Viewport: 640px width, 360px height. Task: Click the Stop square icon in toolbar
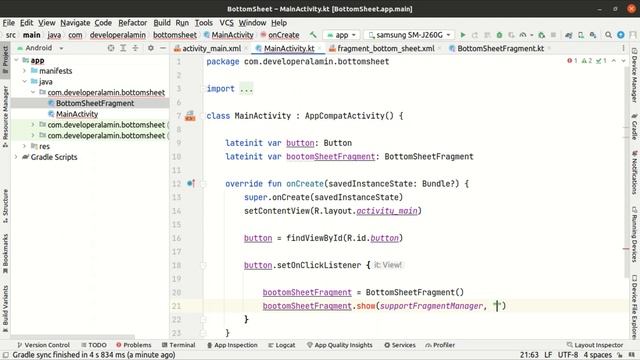pos(553,35)
